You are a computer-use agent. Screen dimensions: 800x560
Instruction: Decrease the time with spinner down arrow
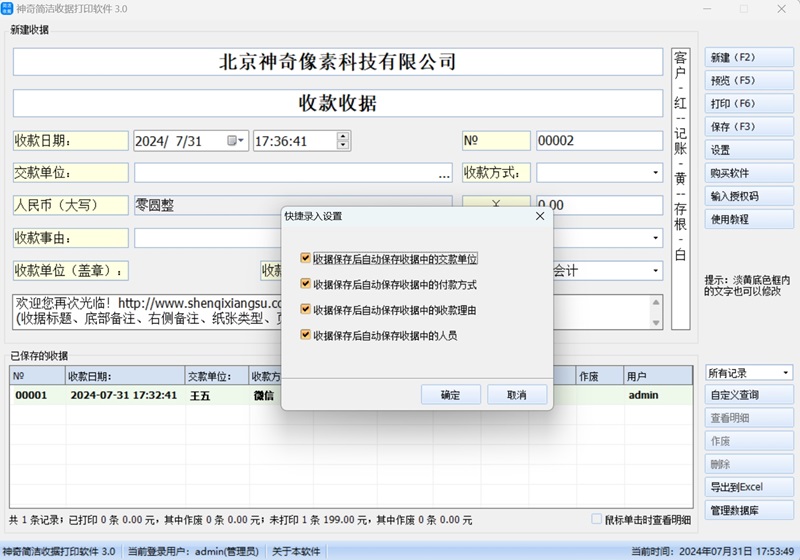point(343,145)
